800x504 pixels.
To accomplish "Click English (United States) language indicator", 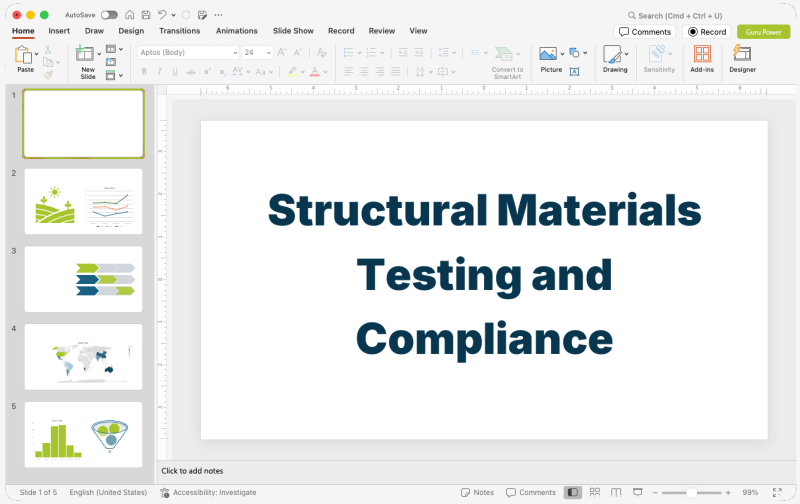I will [108, 492].
